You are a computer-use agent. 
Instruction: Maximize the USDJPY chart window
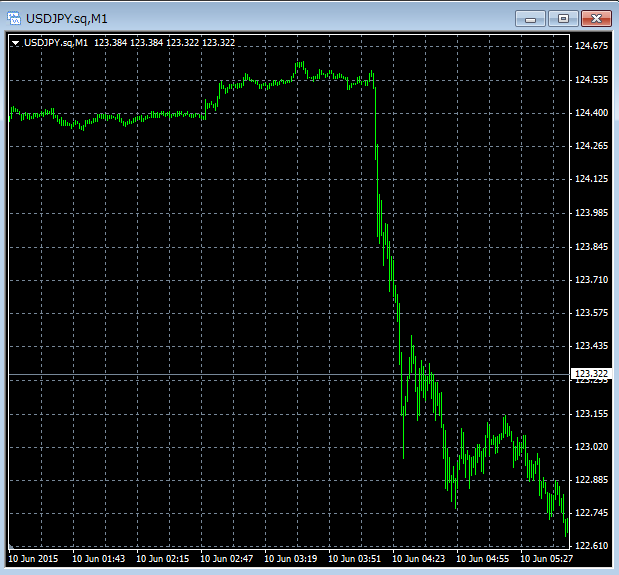pos(562,18)
